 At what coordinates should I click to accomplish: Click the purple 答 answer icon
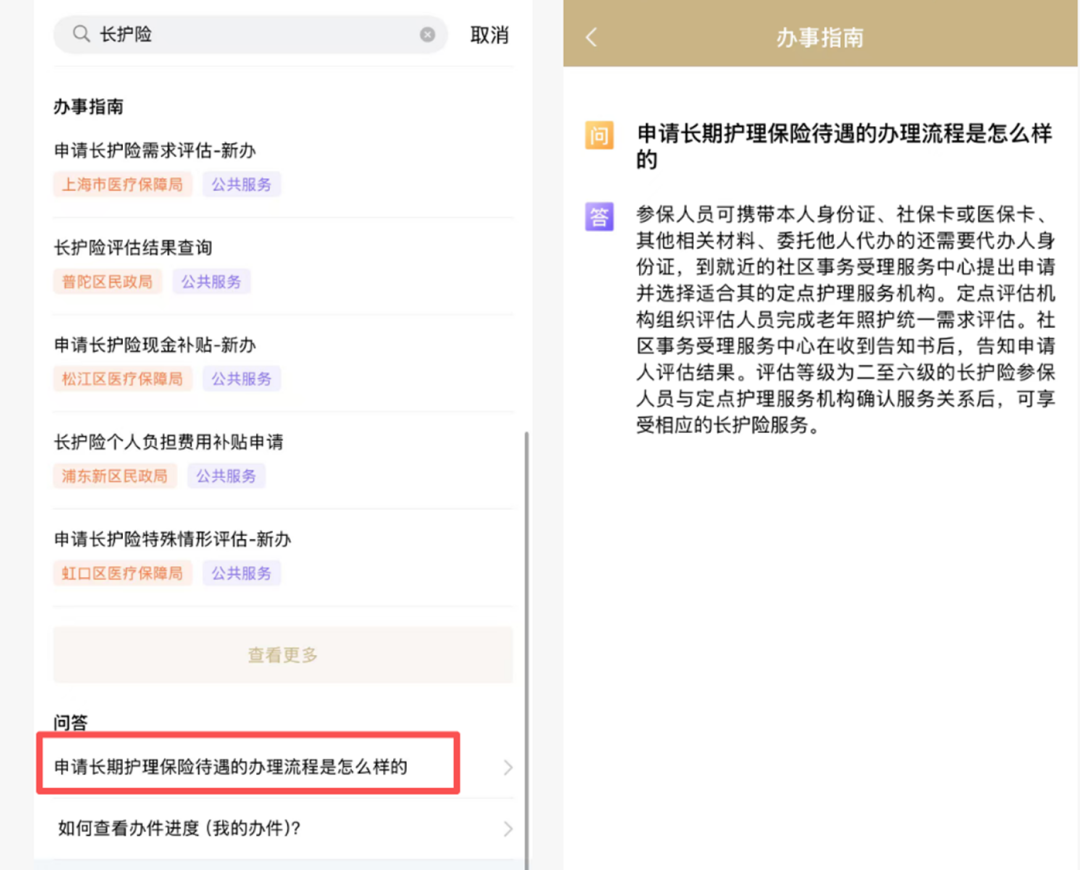(x=599, y=216)
